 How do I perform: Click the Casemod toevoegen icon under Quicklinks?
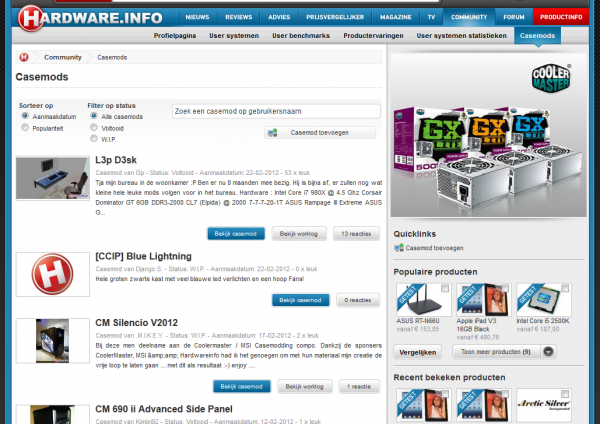(399, 248)
